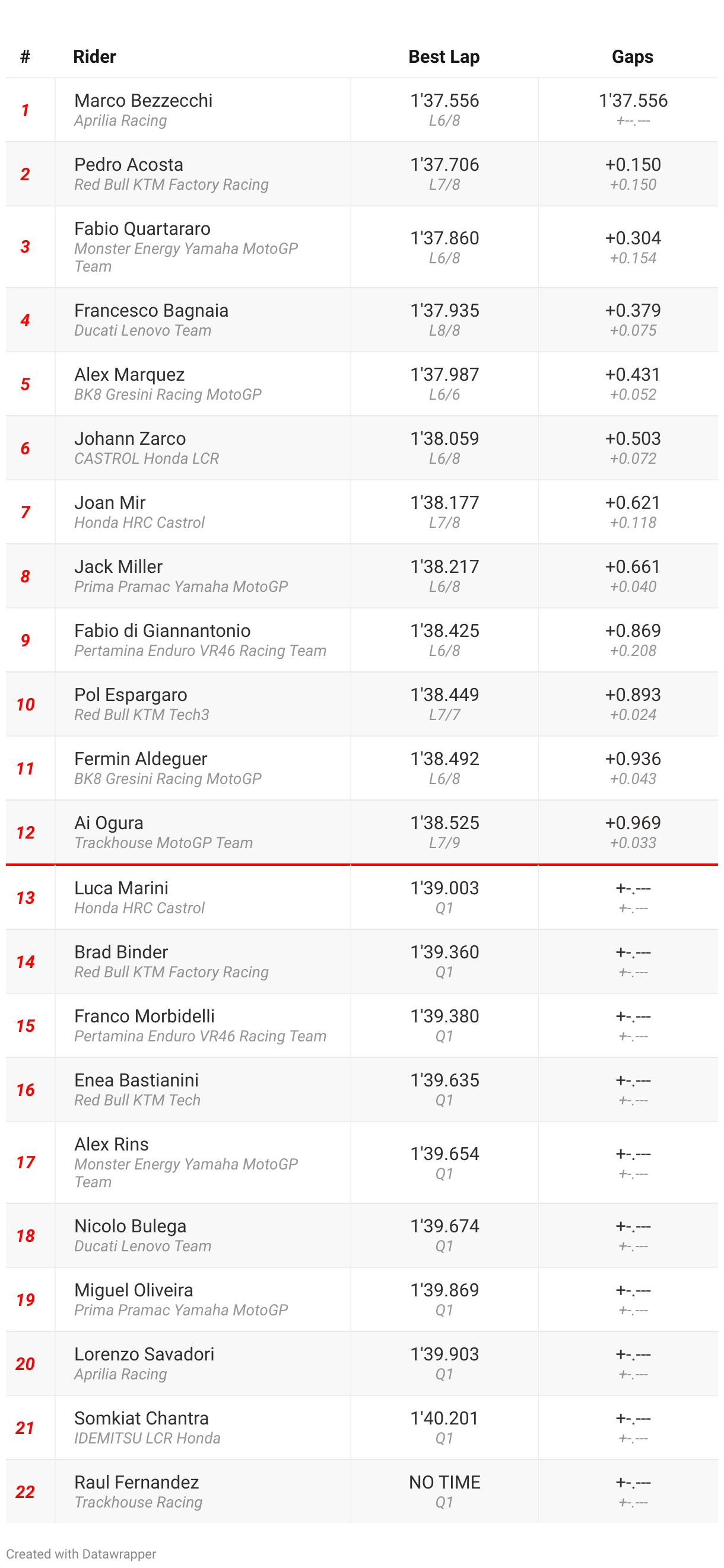
Task: Click Joan Mir's best lap 1'38.177
Action: click(x=444, y=503)
